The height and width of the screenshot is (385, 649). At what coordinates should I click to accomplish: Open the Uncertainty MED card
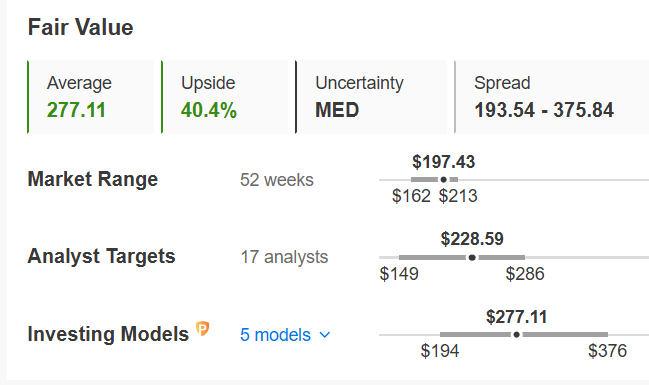coord(371,97)
